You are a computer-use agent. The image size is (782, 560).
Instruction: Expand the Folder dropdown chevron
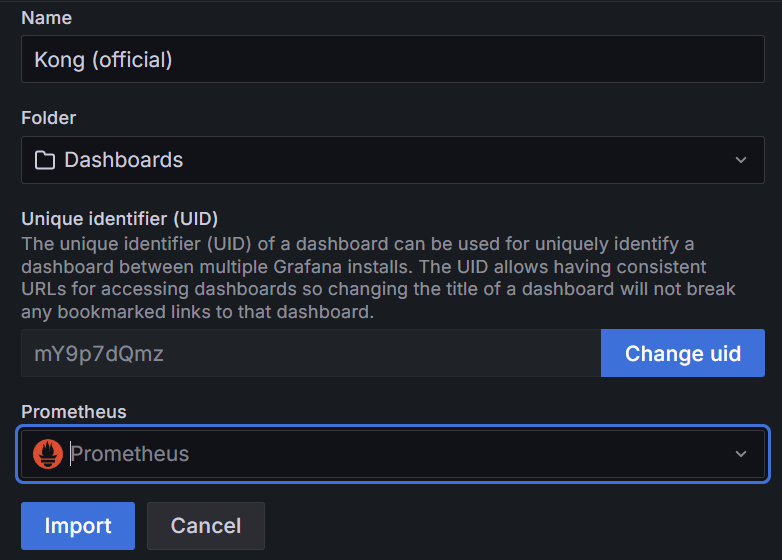[x=741, y=160]
